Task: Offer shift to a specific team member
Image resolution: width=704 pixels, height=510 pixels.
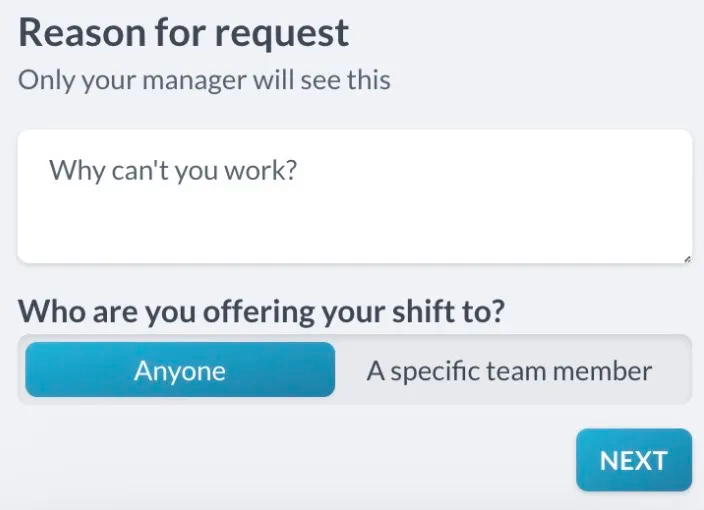Action: pos(509,371)
